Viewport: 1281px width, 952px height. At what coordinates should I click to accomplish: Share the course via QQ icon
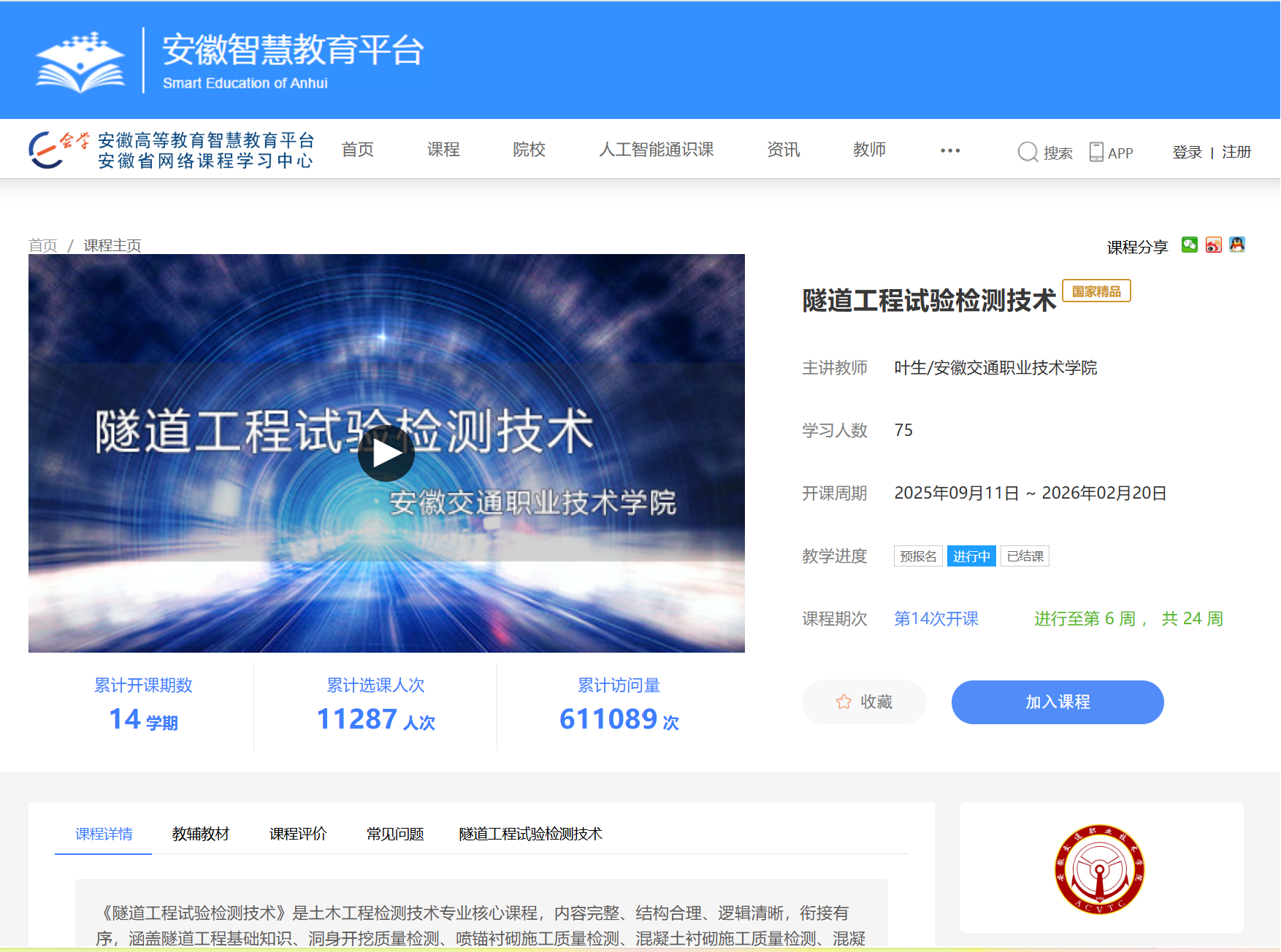pyautogui.click(x=1236, y=246)
